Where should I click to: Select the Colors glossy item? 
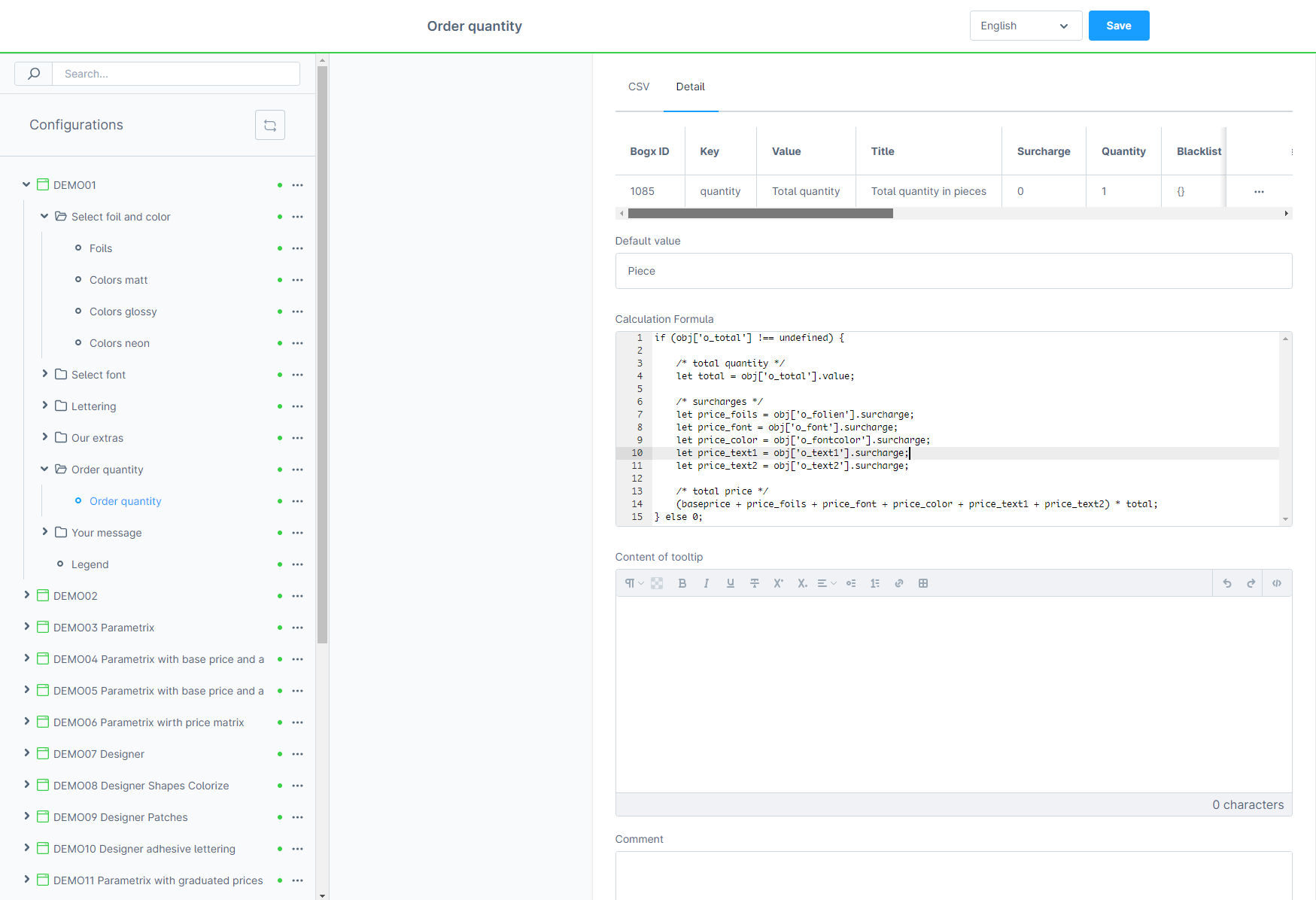coord(123,312)
